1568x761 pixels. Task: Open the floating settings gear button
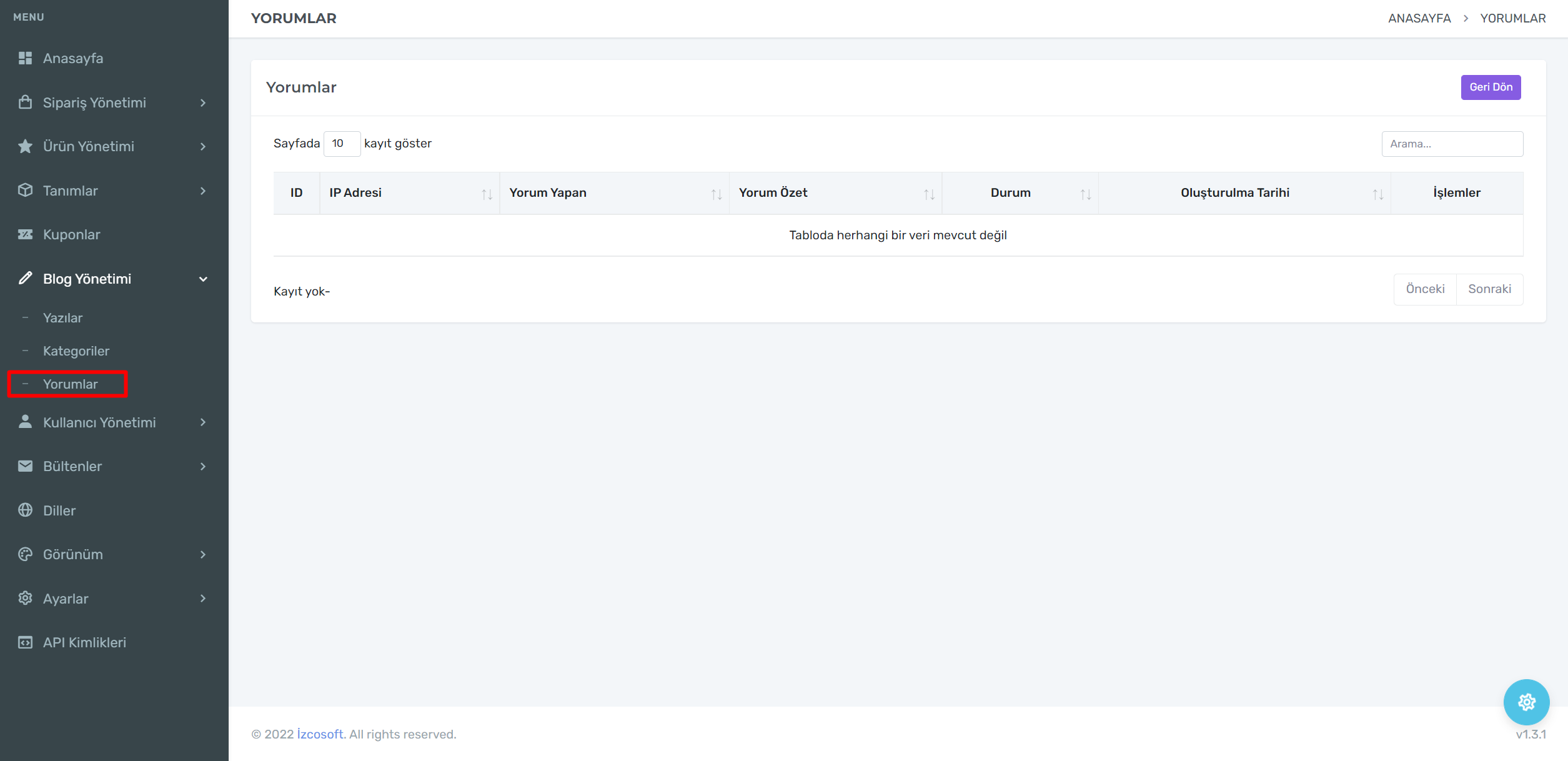coord(1526,702)
